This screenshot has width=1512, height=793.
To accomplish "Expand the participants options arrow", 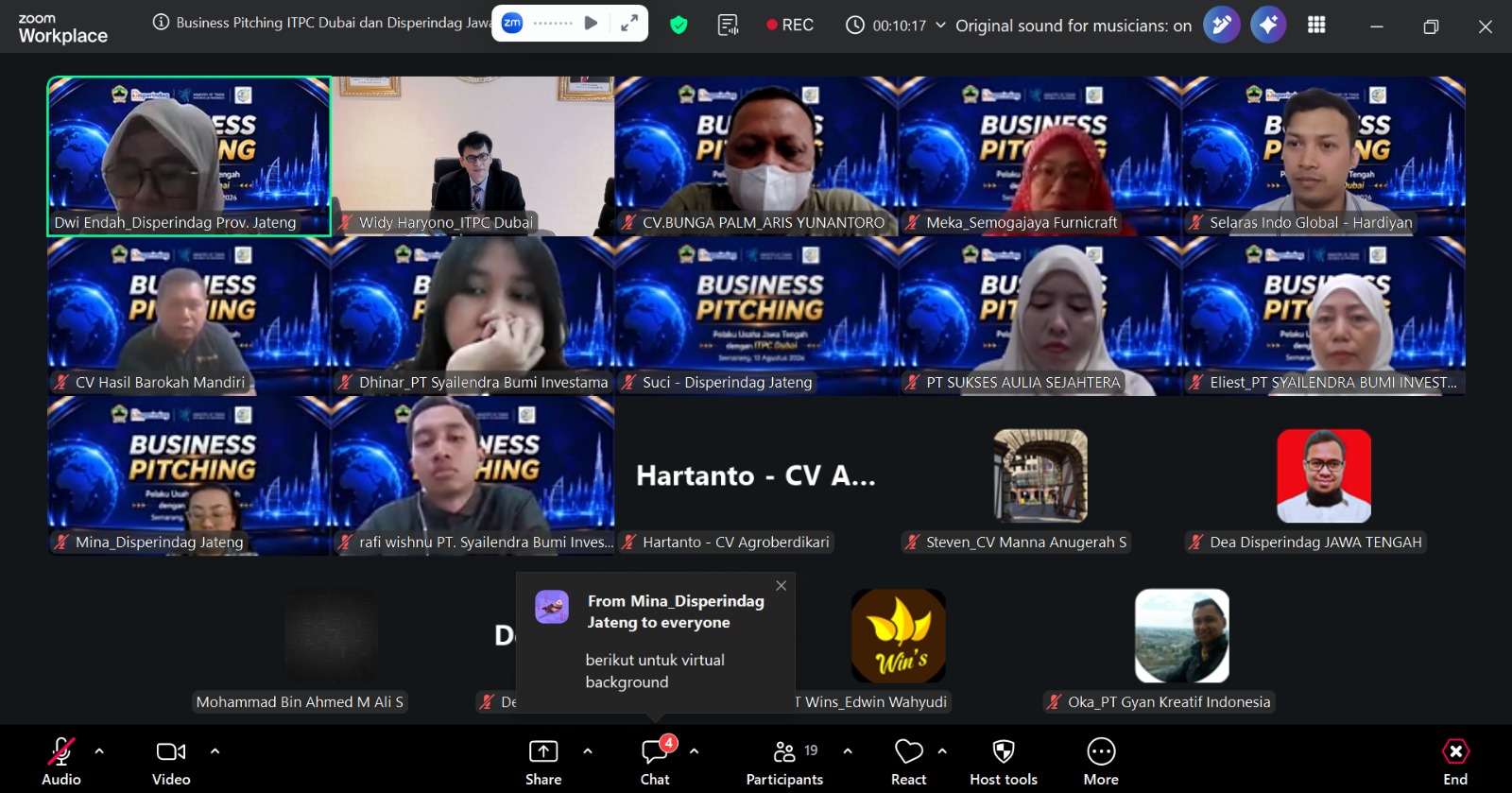I will [848, 751].
